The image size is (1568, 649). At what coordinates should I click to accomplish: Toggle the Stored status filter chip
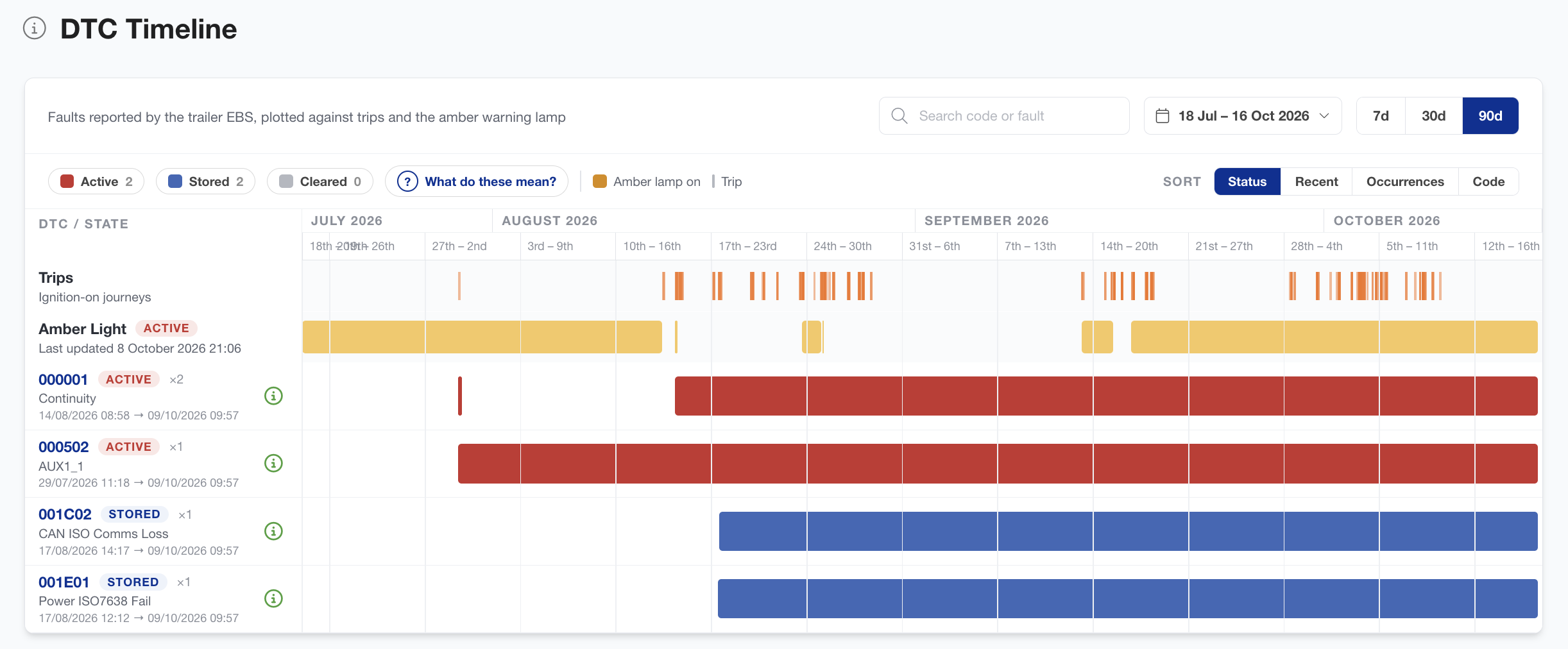(x=205, y=181)
